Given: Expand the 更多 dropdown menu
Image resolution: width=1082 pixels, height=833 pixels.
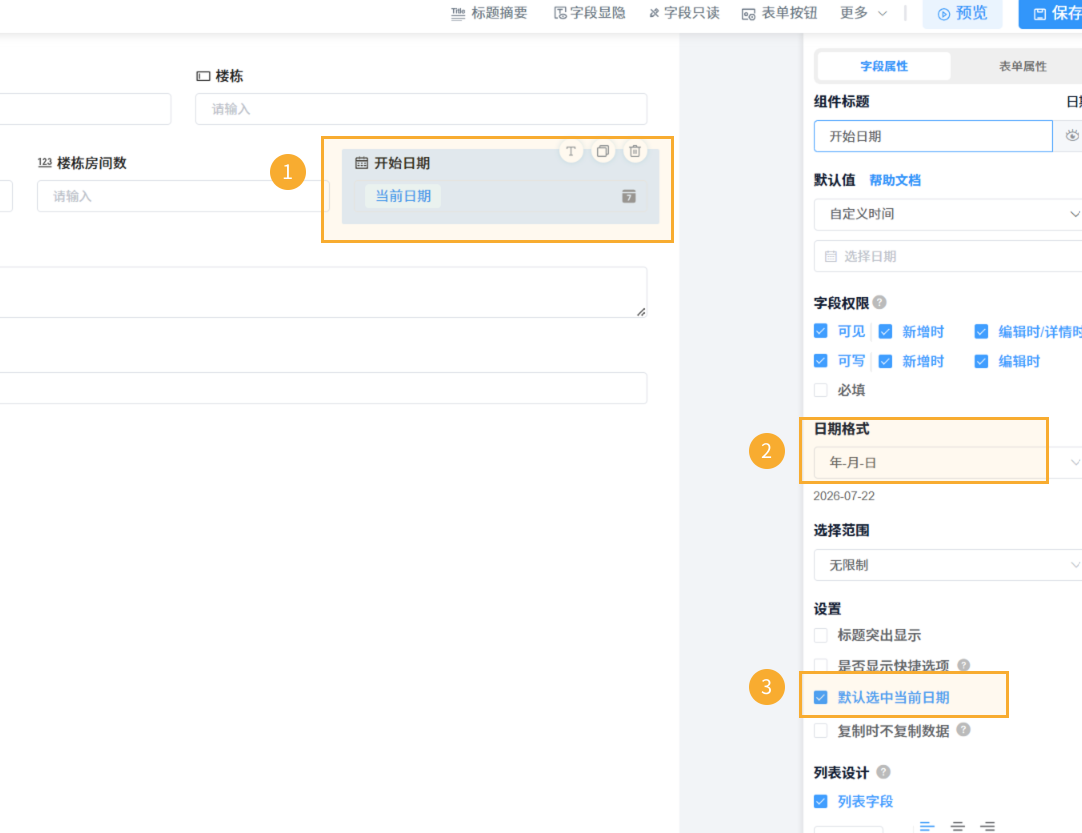Looking at the screenshot, I should 863,13.
